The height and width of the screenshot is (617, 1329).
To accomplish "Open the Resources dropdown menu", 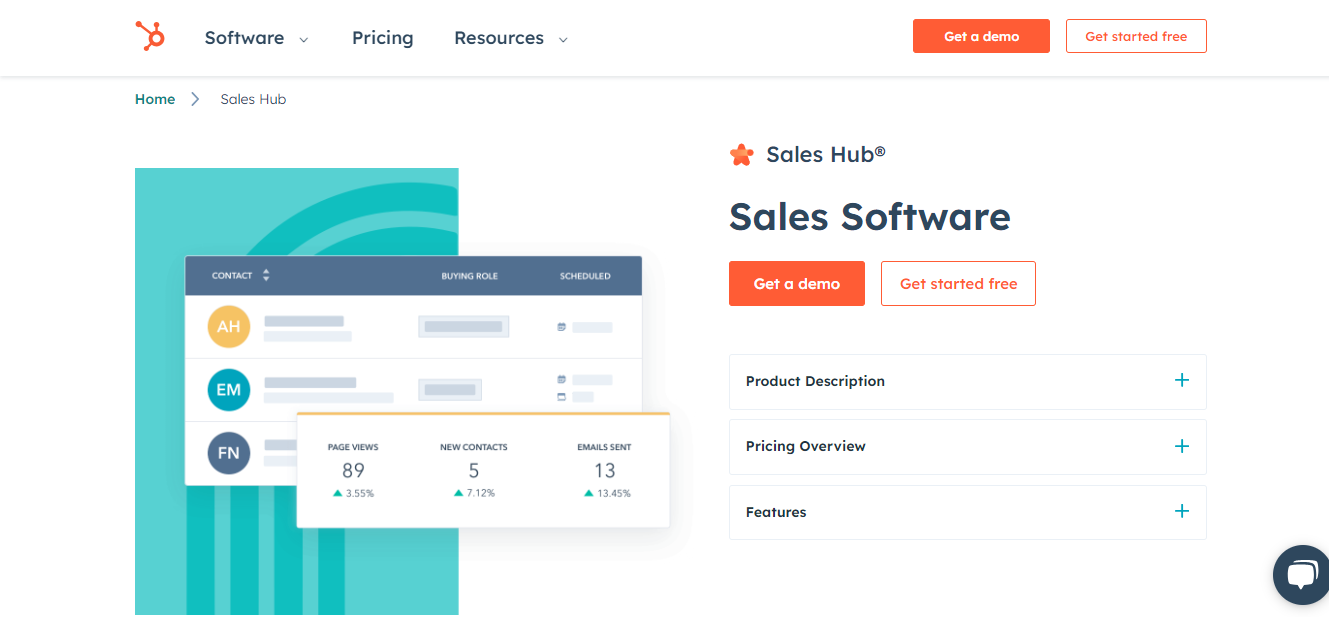I will (x=510, y=38).
